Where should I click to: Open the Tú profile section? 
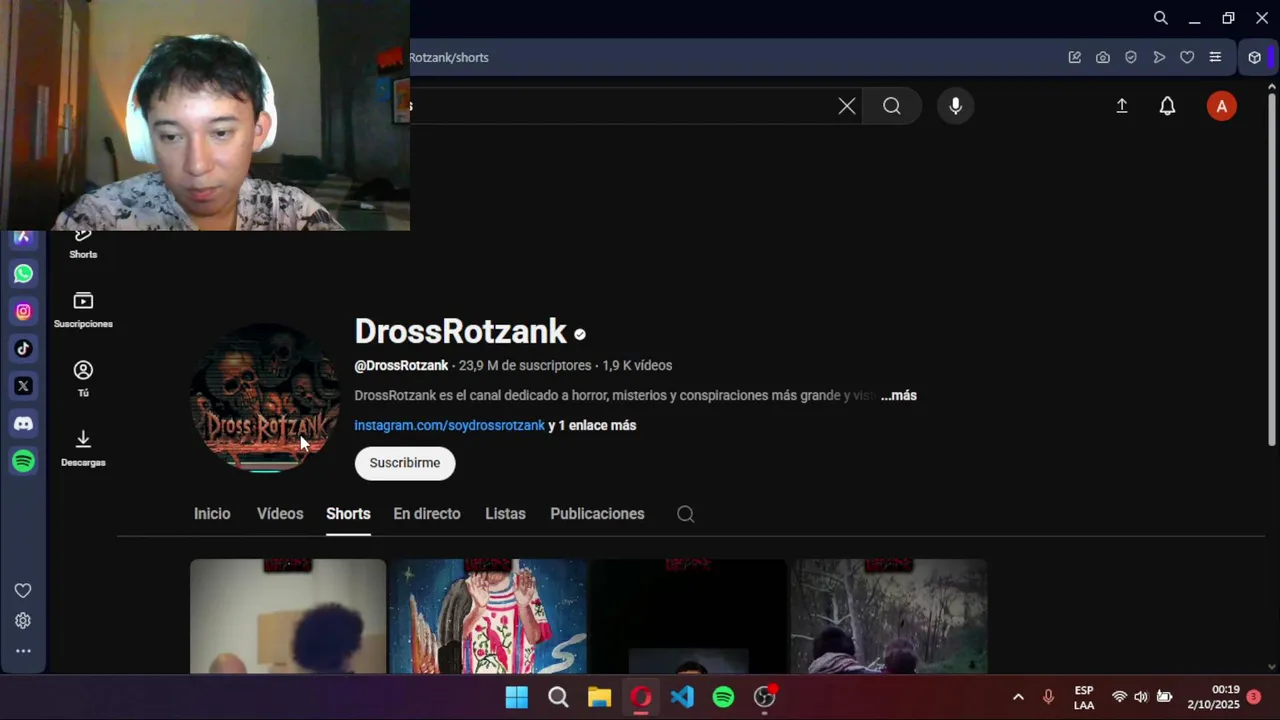83,379
